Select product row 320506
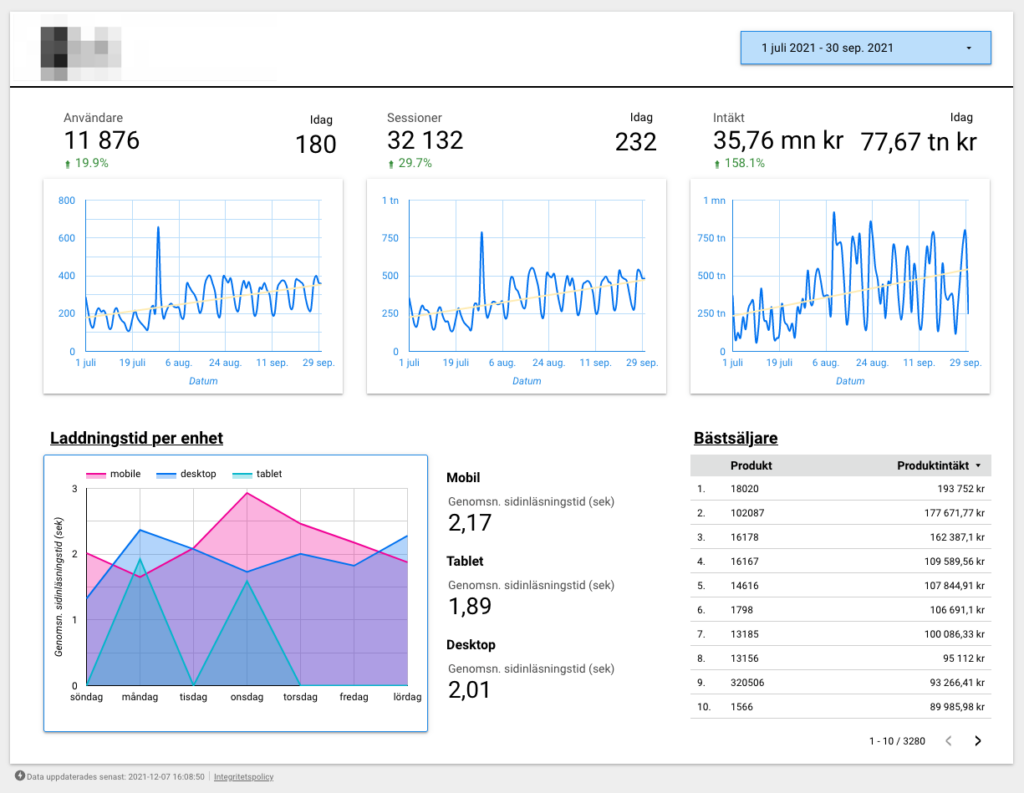 pos(840,683)
